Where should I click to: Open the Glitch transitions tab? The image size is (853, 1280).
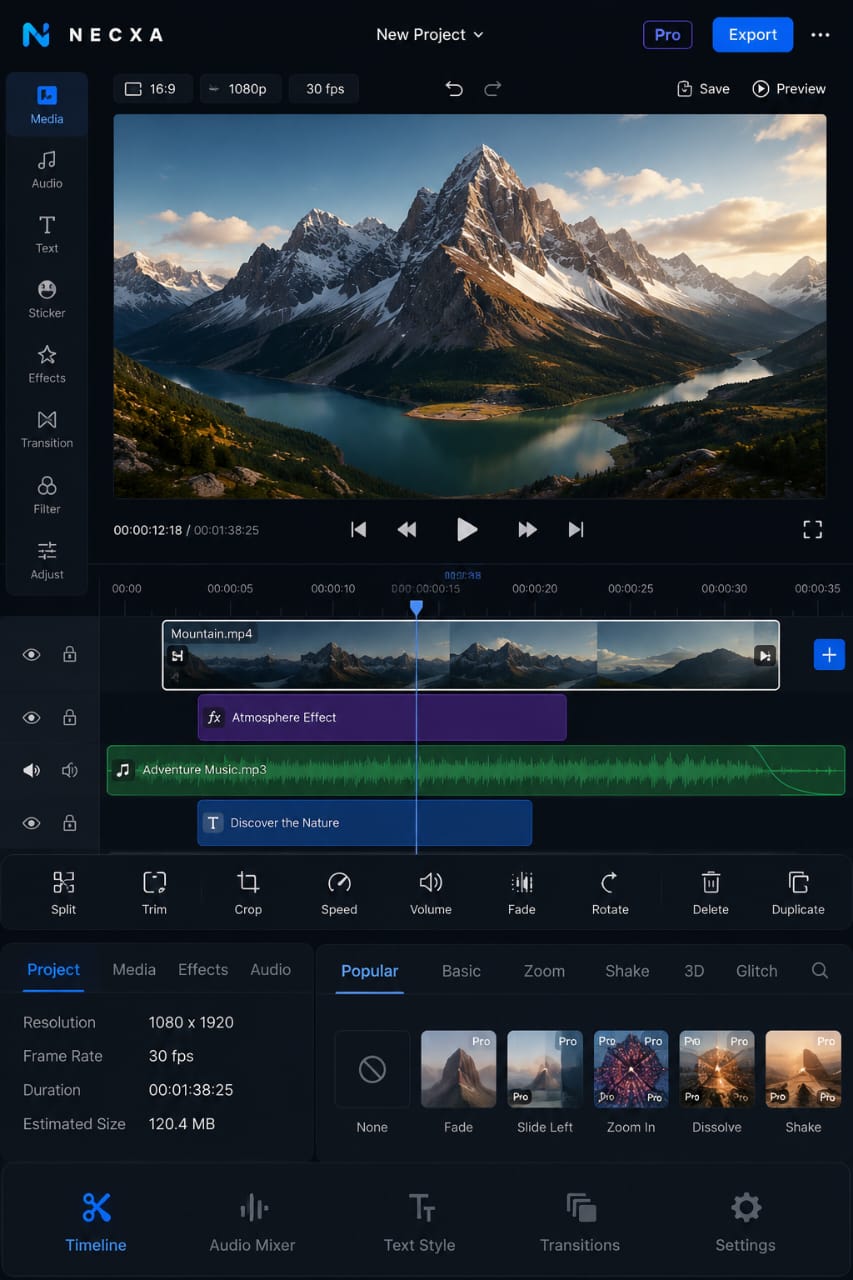pos(757,971)
